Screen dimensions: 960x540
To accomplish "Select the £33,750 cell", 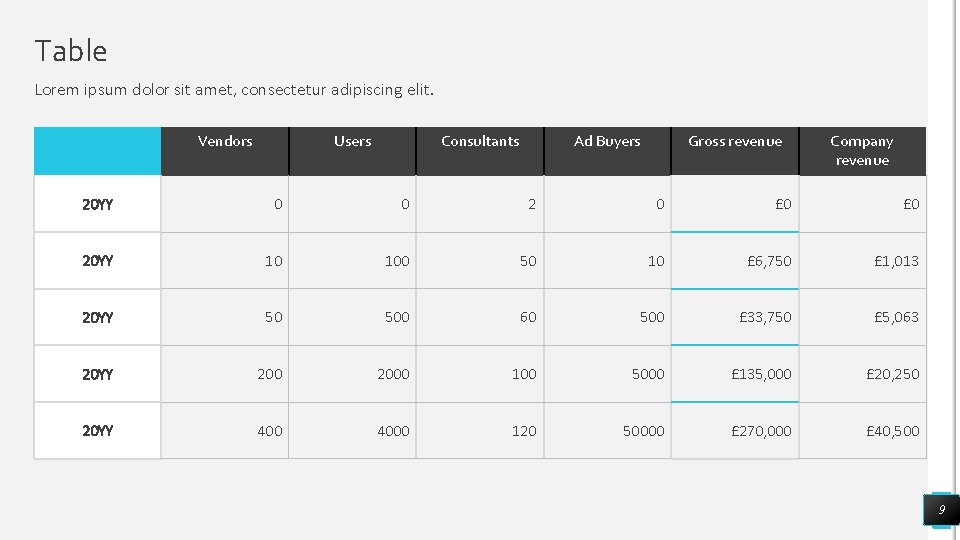I will point(765,317).
